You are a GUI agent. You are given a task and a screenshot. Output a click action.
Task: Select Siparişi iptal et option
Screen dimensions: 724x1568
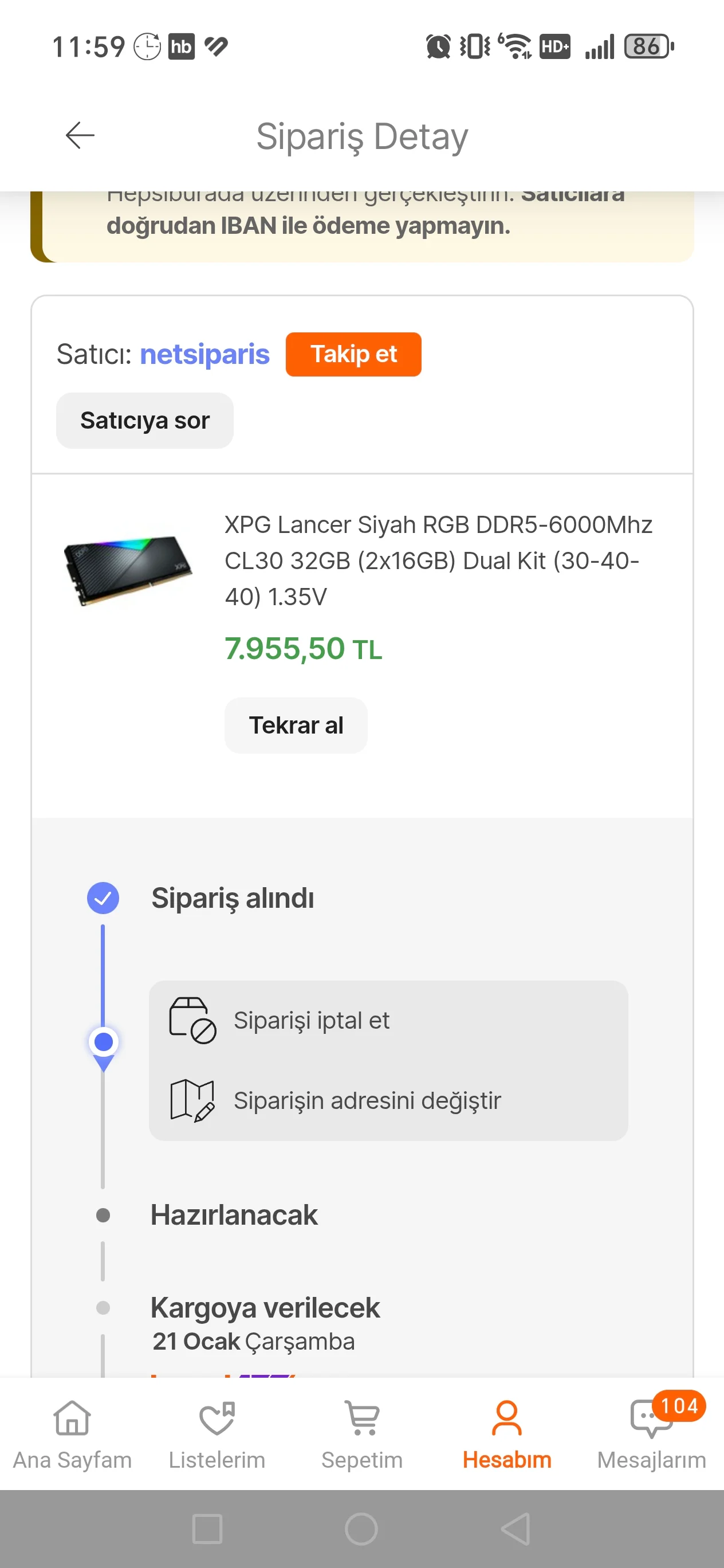[x=312, y=1020]
